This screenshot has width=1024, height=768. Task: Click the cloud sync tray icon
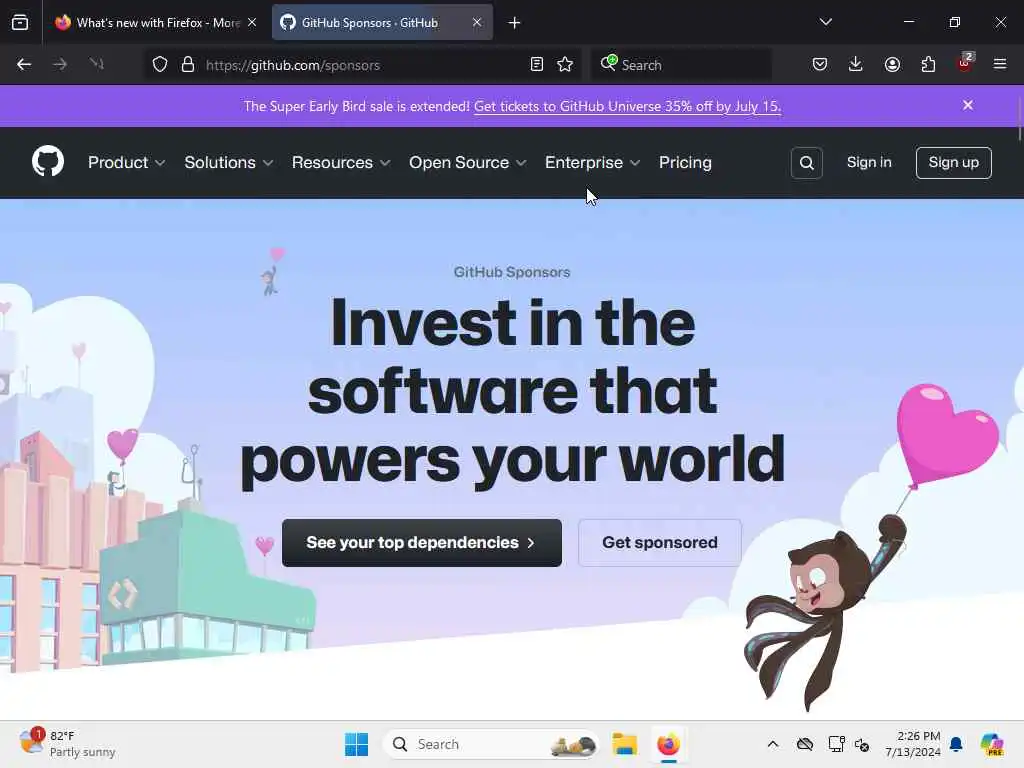(805, 744)
